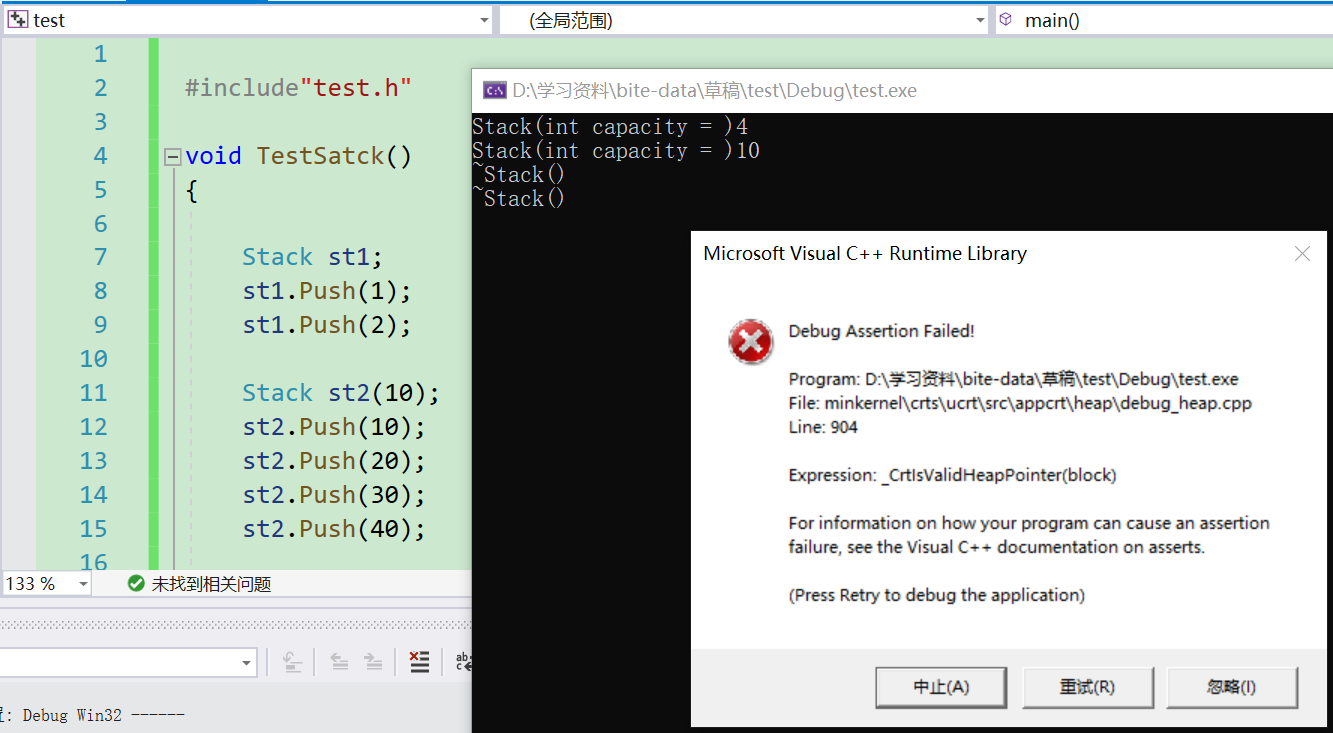Screen dimensions: 1333x733
Task: Click on line Stack st1;
Action: tap(312, 257)
